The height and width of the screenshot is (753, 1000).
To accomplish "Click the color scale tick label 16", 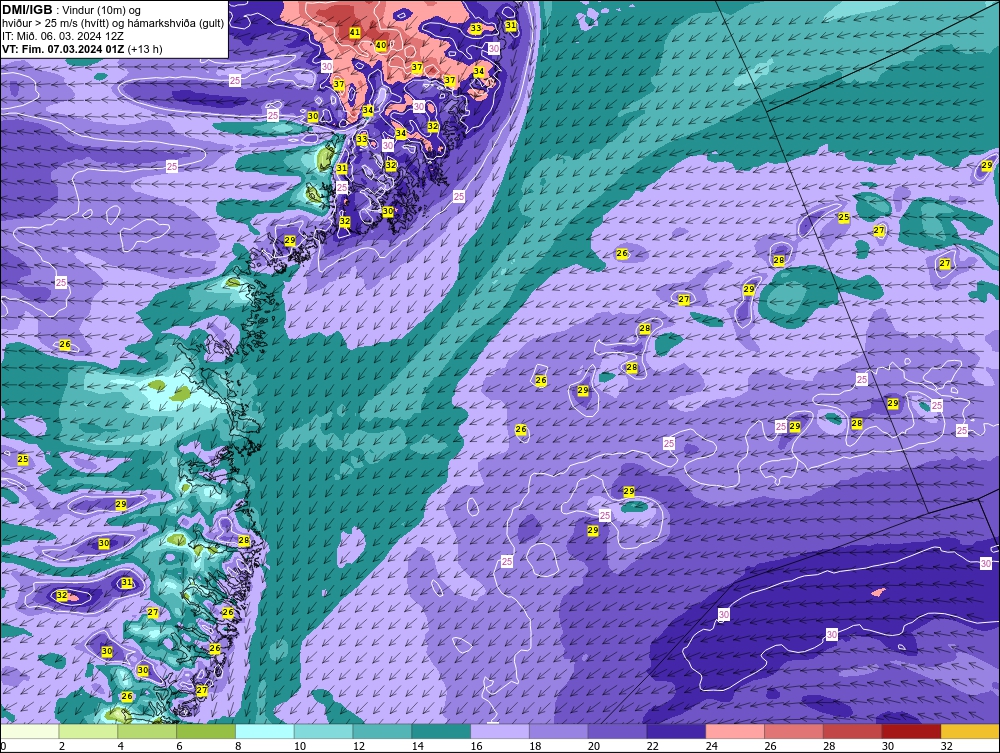I will pos(476,746).
